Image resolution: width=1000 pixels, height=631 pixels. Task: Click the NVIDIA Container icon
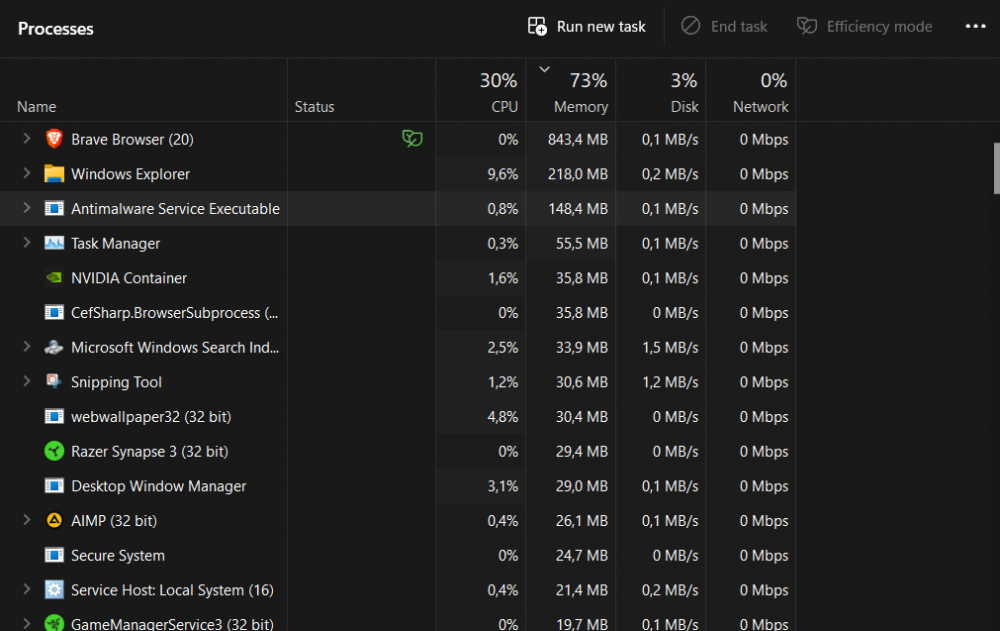coord(54,278)
